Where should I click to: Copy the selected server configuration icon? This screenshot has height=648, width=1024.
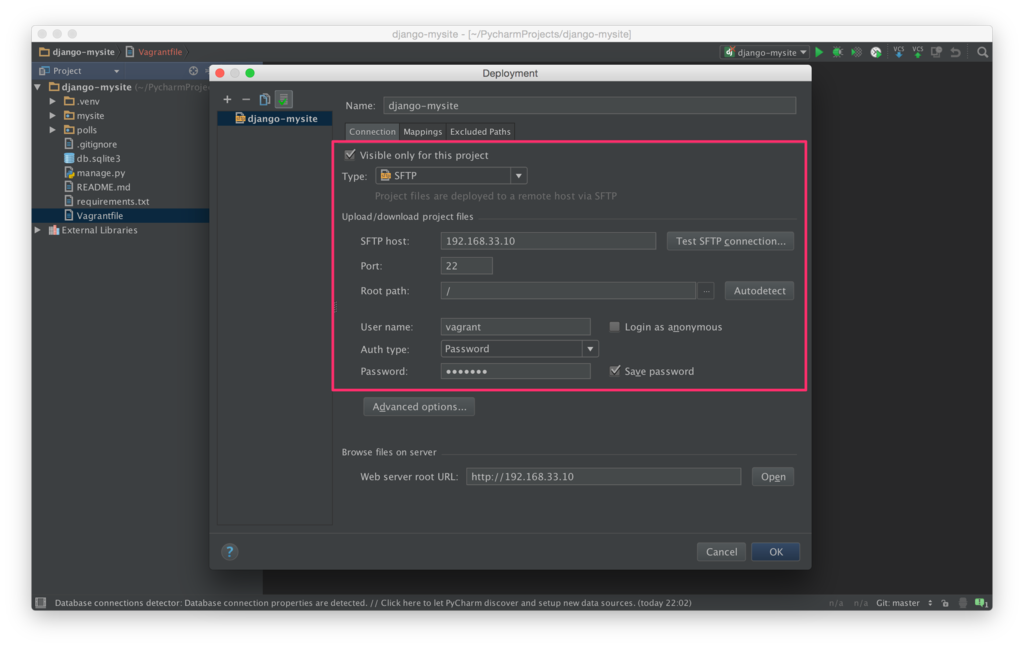tap(264, 99)
